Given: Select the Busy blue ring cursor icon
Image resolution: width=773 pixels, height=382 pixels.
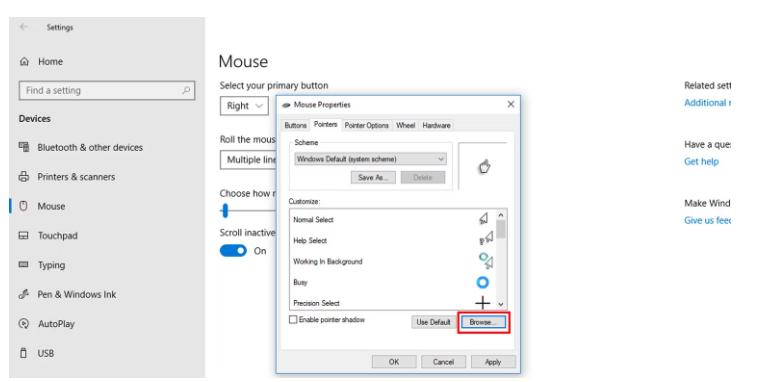Looking at the screenshot, I should coord(483,282).
